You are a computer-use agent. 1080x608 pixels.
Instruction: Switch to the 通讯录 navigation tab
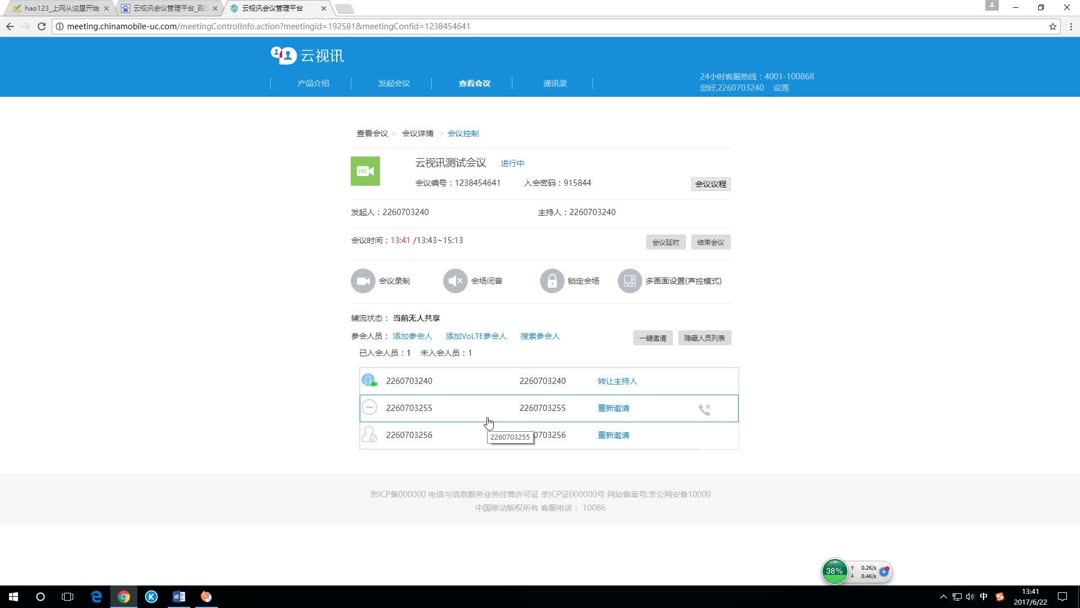point(554,83)
